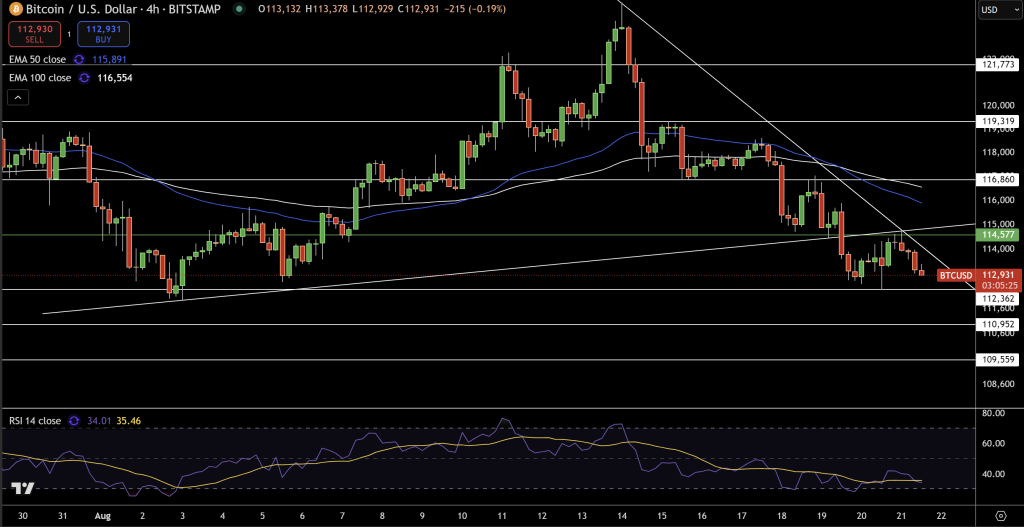Open chart settings gear icon

click(1000, 515)
